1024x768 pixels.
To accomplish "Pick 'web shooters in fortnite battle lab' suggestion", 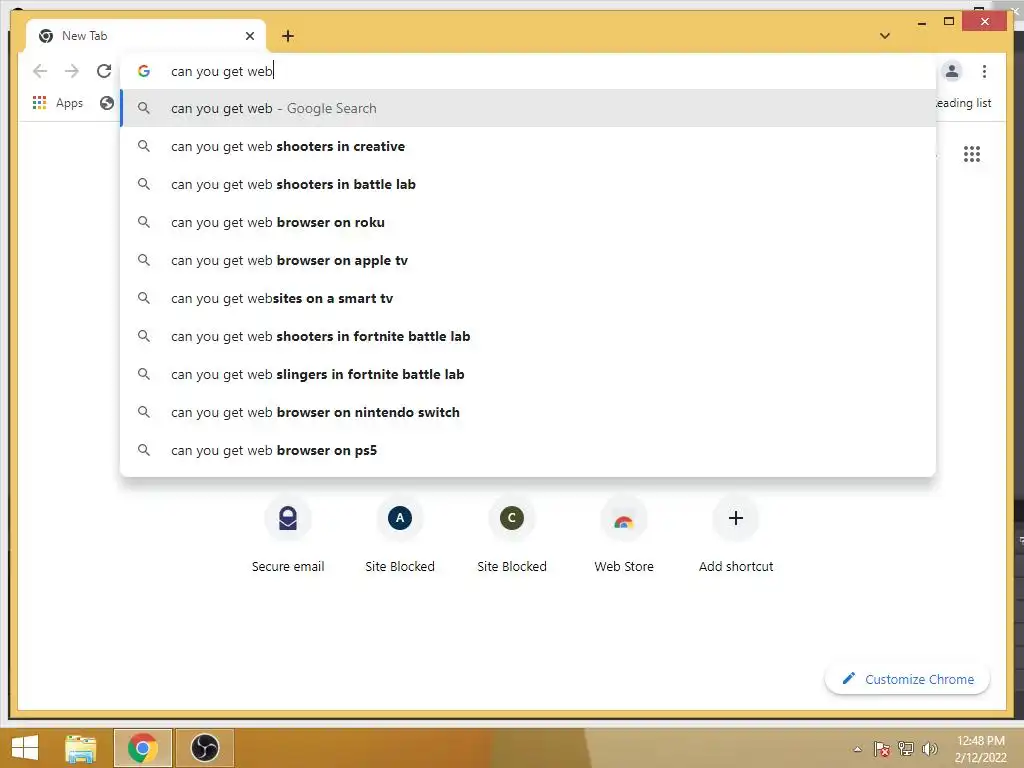I will (x=528, y=336).
